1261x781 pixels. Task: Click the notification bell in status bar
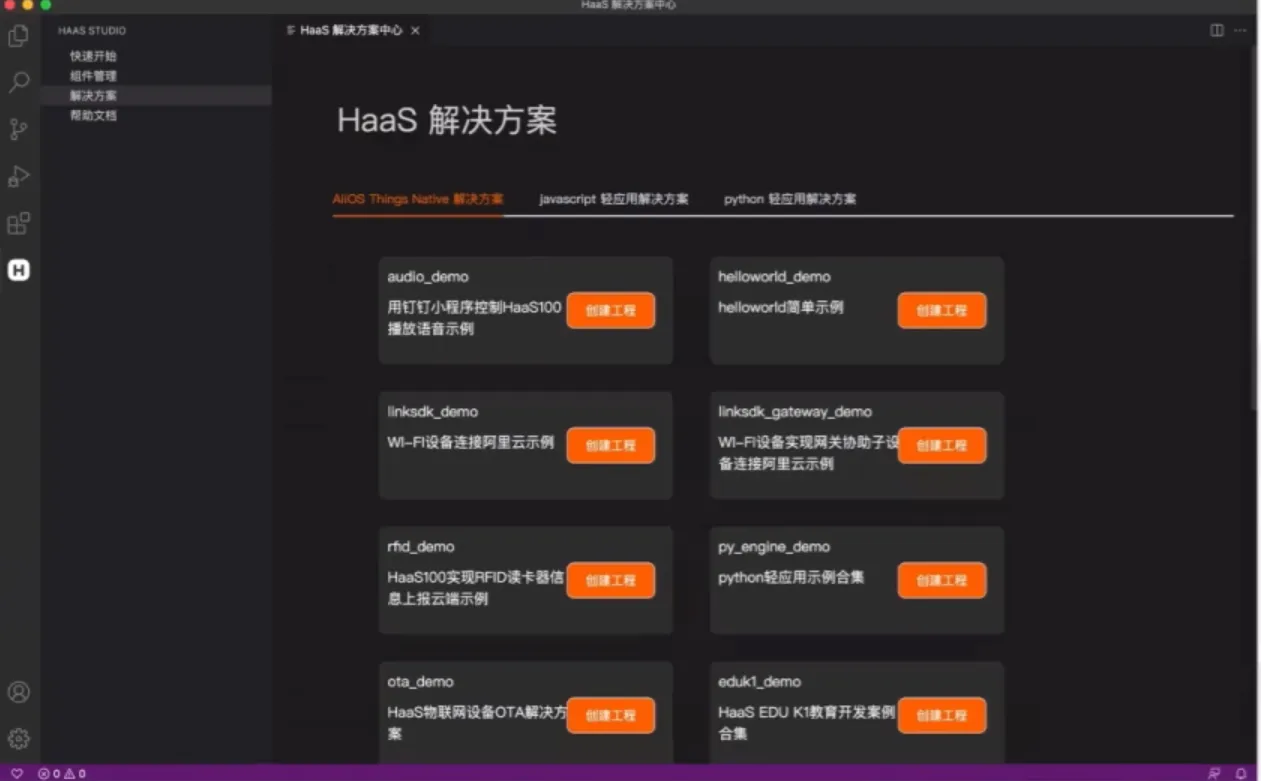(1241, 773)
